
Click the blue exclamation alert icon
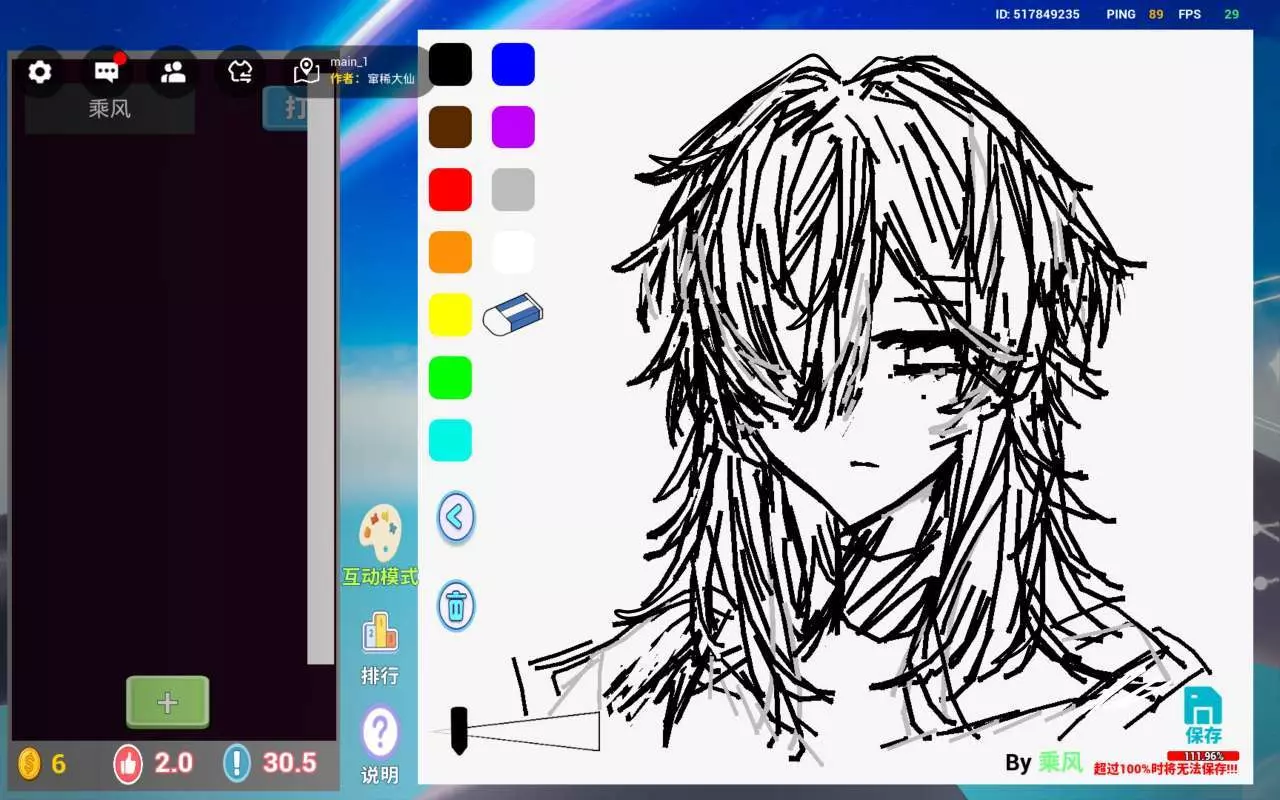[237, 763]
